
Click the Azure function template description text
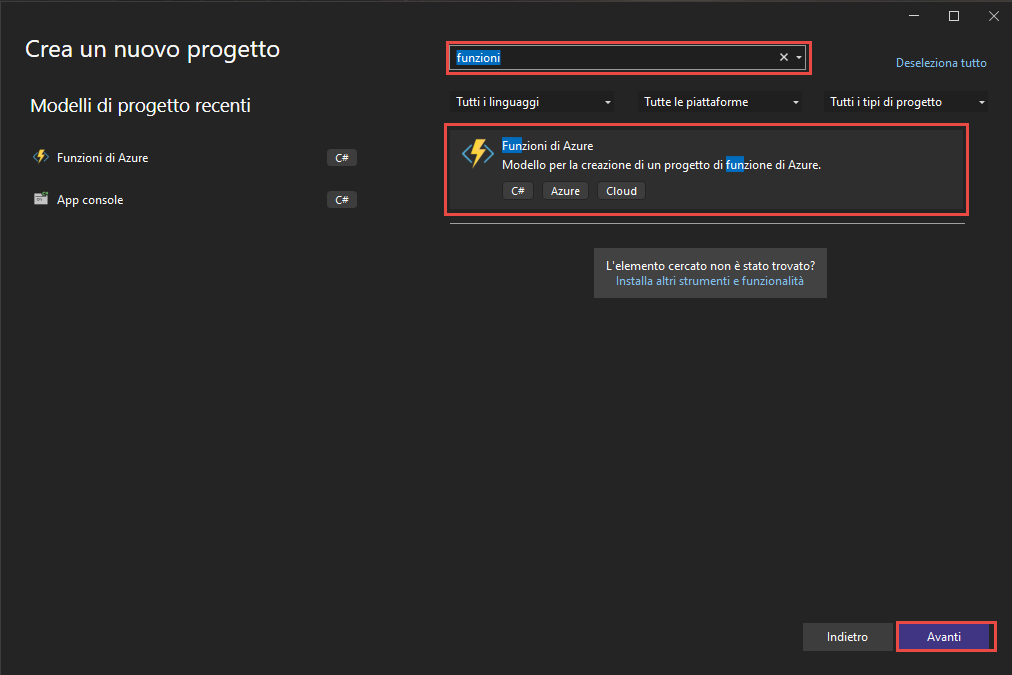pos(661,165)
